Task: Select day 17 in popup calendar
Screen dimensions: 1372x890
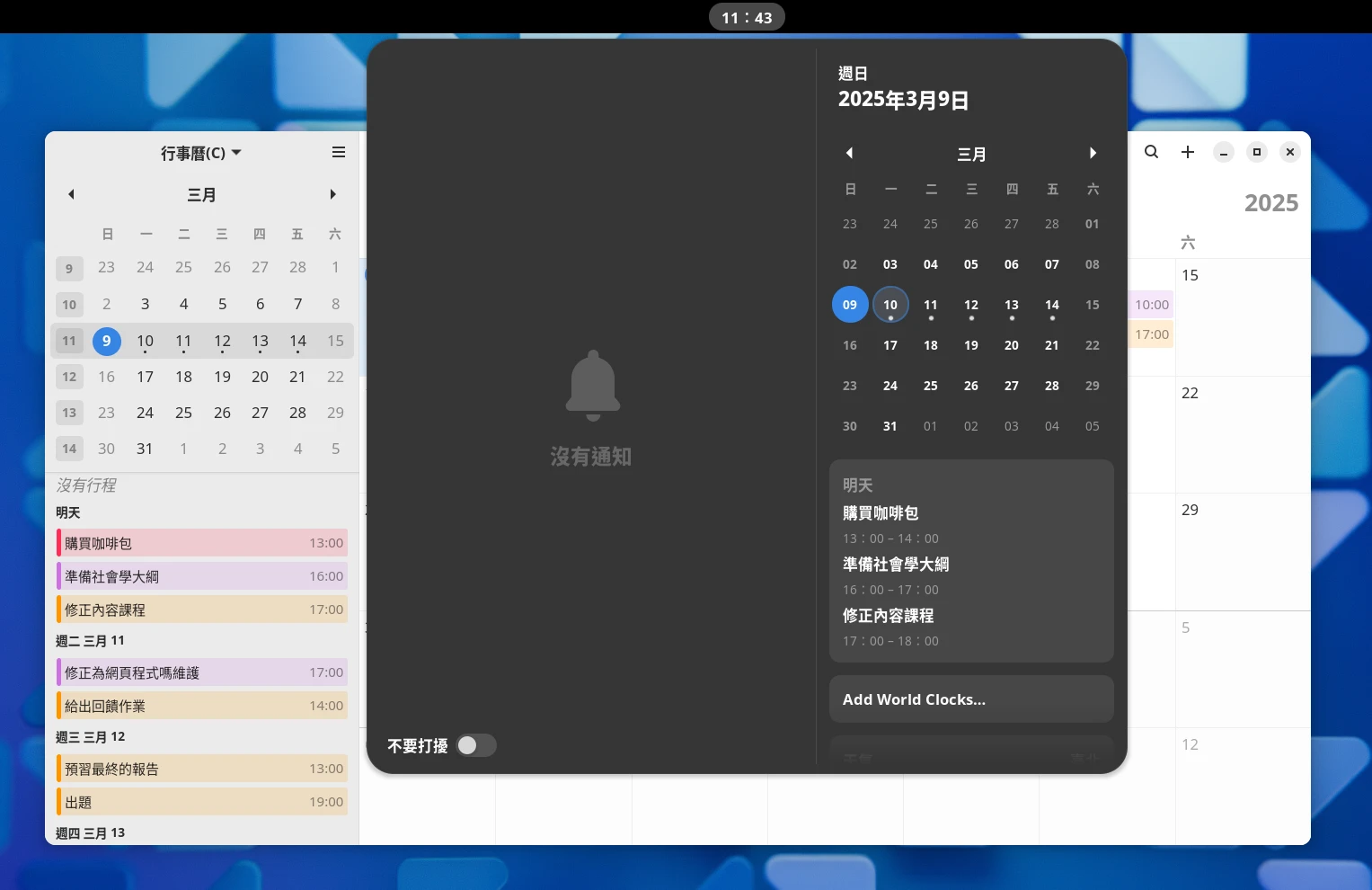Action: pos(890,345)
